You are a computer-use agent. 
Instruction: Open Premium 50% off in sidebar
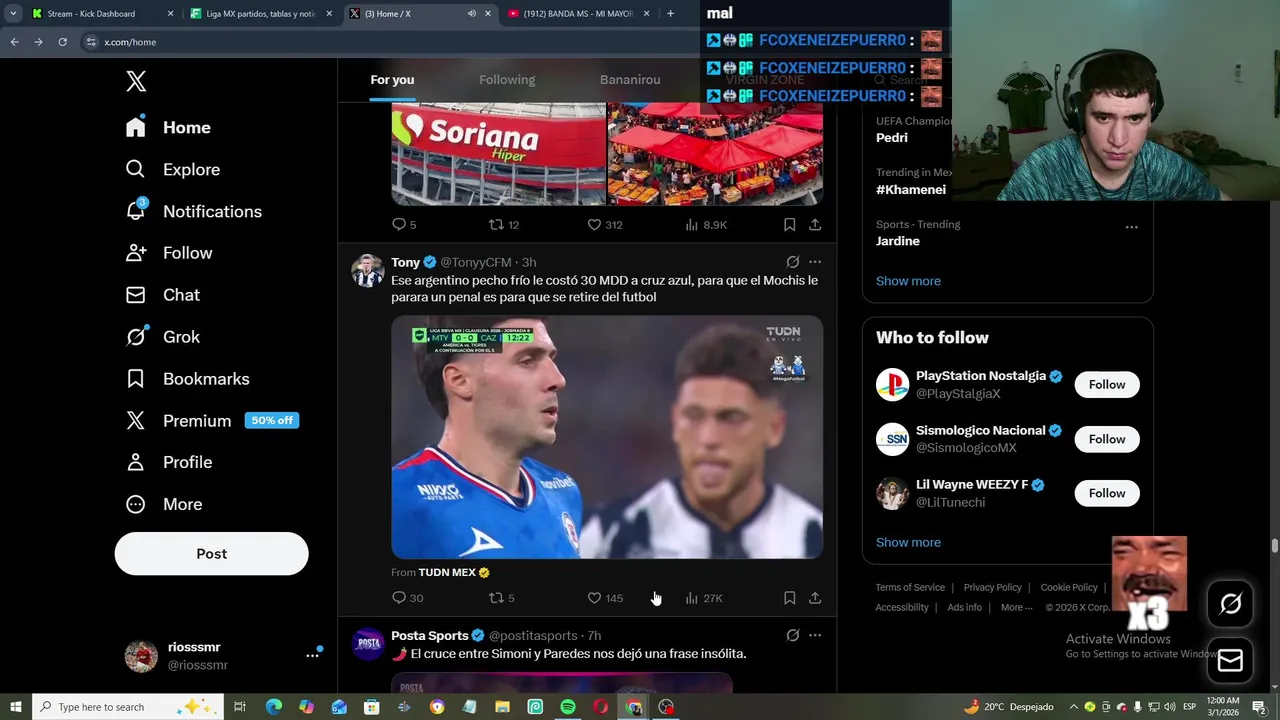point(212,421)
